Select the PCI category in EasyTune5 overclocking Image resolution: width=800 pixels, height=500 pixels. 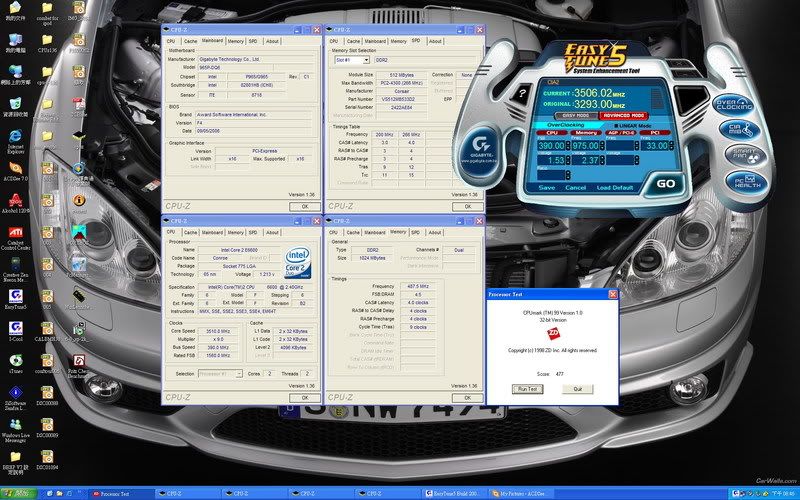coord(656,133)
